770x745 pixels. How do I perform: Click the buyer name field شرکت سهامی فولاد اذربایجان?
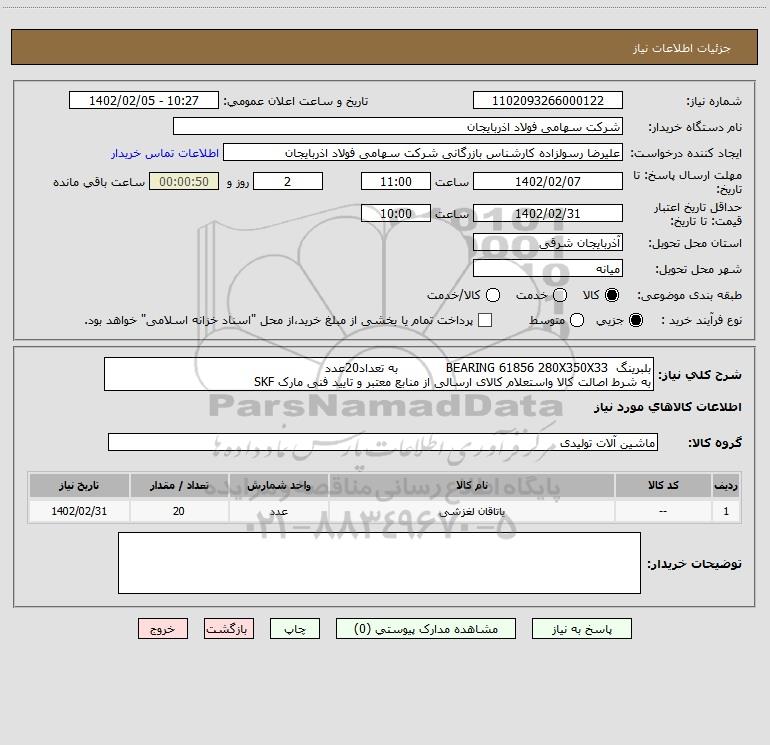tap(398, 127)
